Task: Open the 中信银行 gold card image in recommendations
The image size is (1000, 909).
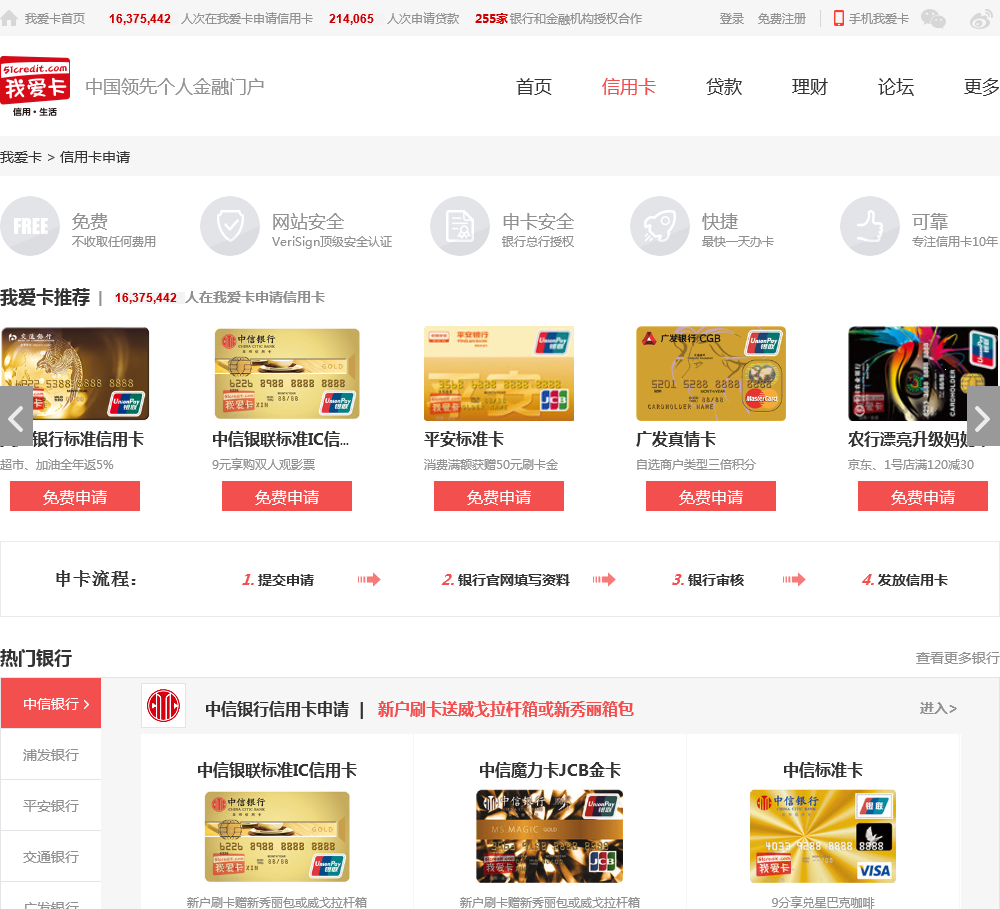Action: [287, 374]
